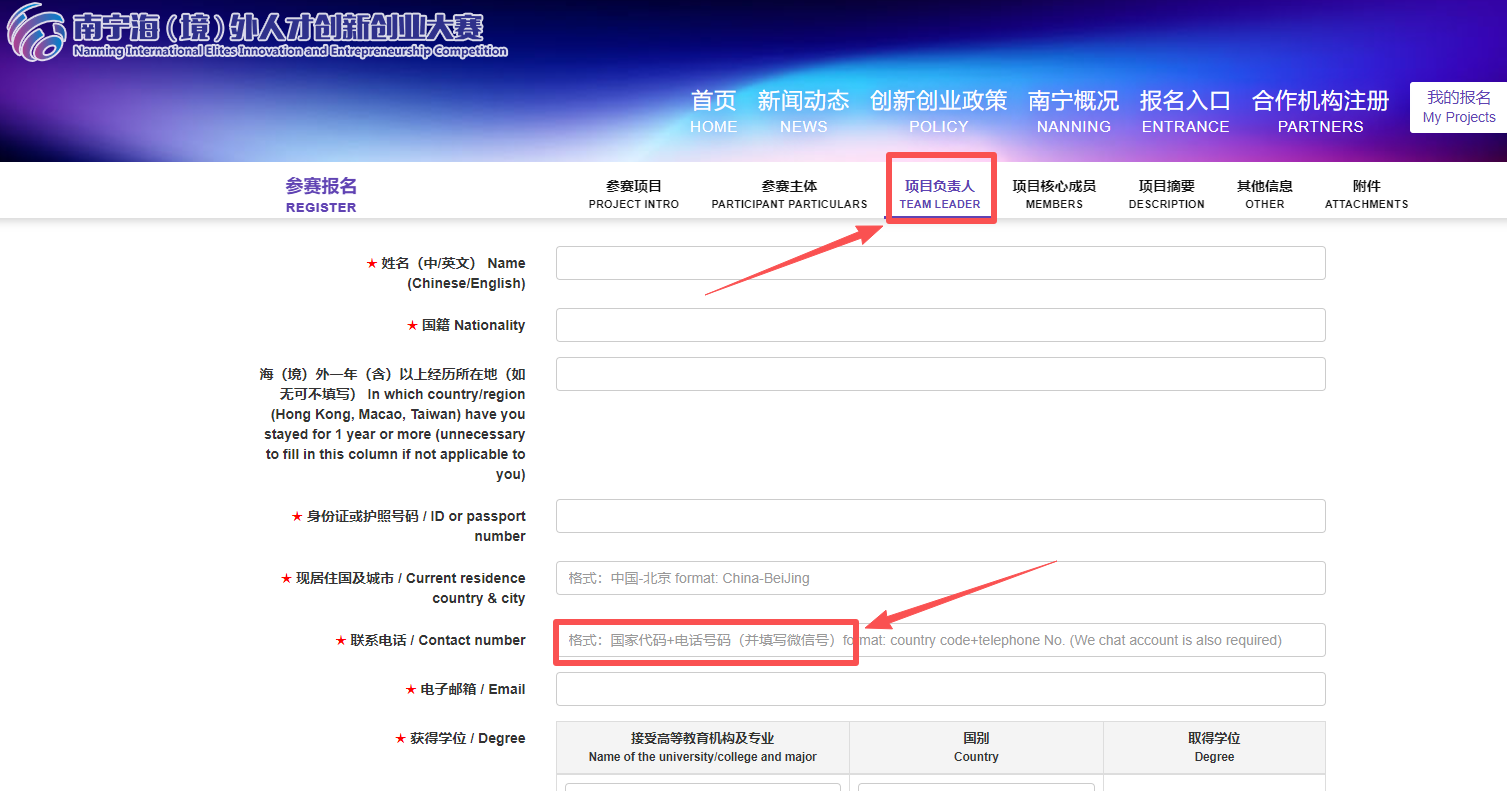Image resolution: width=1507 pixels, height=791 pixels.
Task: Click the Nanning competition logo
Action: click(x=257, y=32)
